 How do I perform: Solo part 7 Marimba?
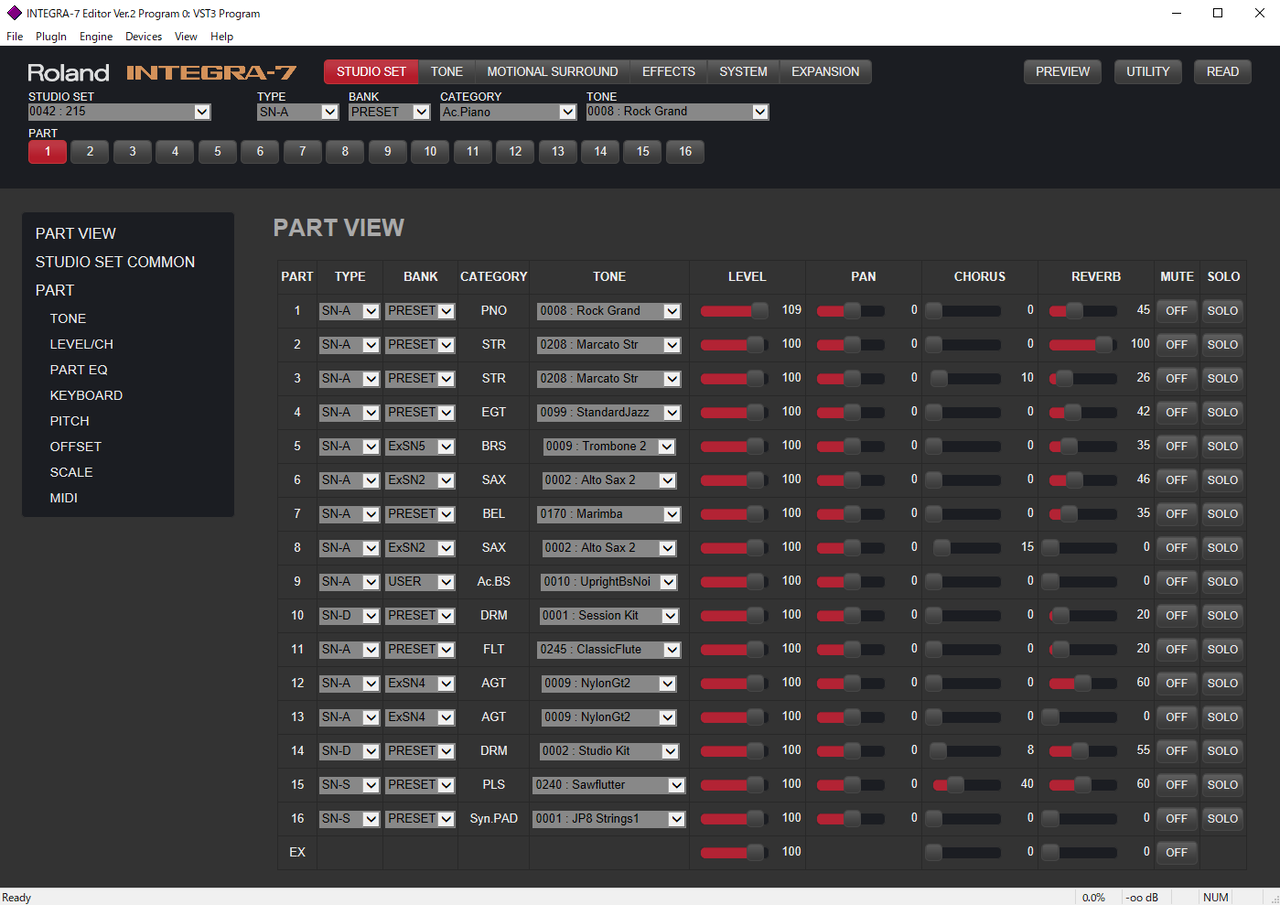tap(1222, 514)
